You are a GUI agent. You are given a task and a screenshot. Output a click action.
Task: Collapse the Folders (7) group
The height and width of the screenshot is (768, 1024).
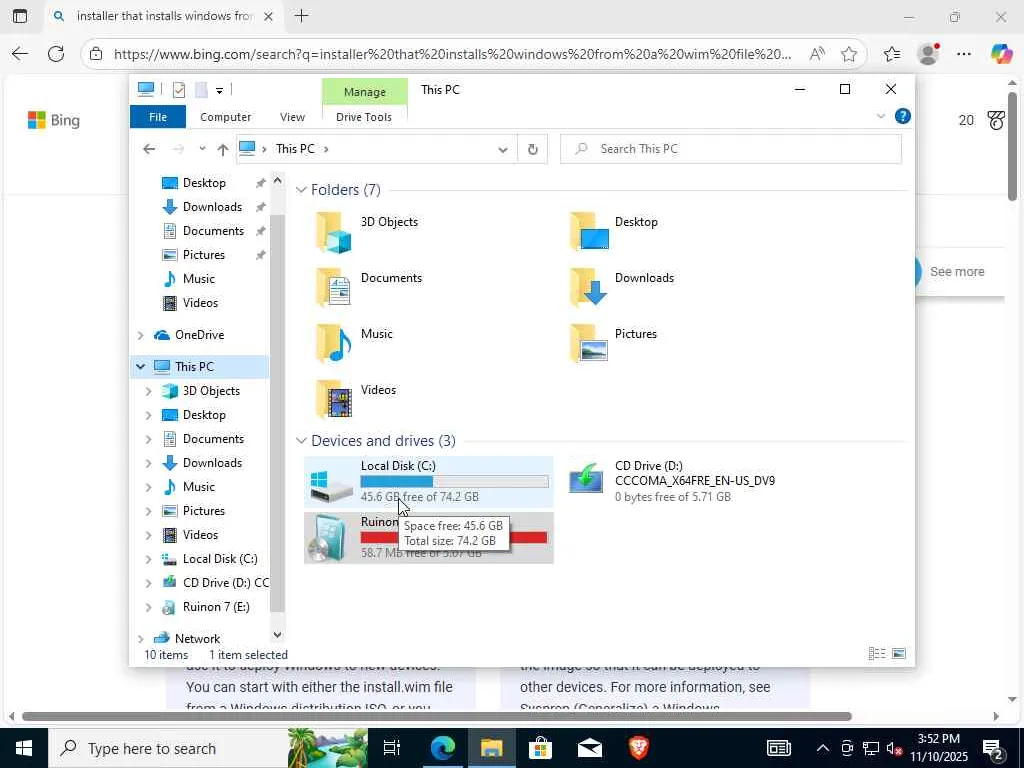[x=301, y=190]
